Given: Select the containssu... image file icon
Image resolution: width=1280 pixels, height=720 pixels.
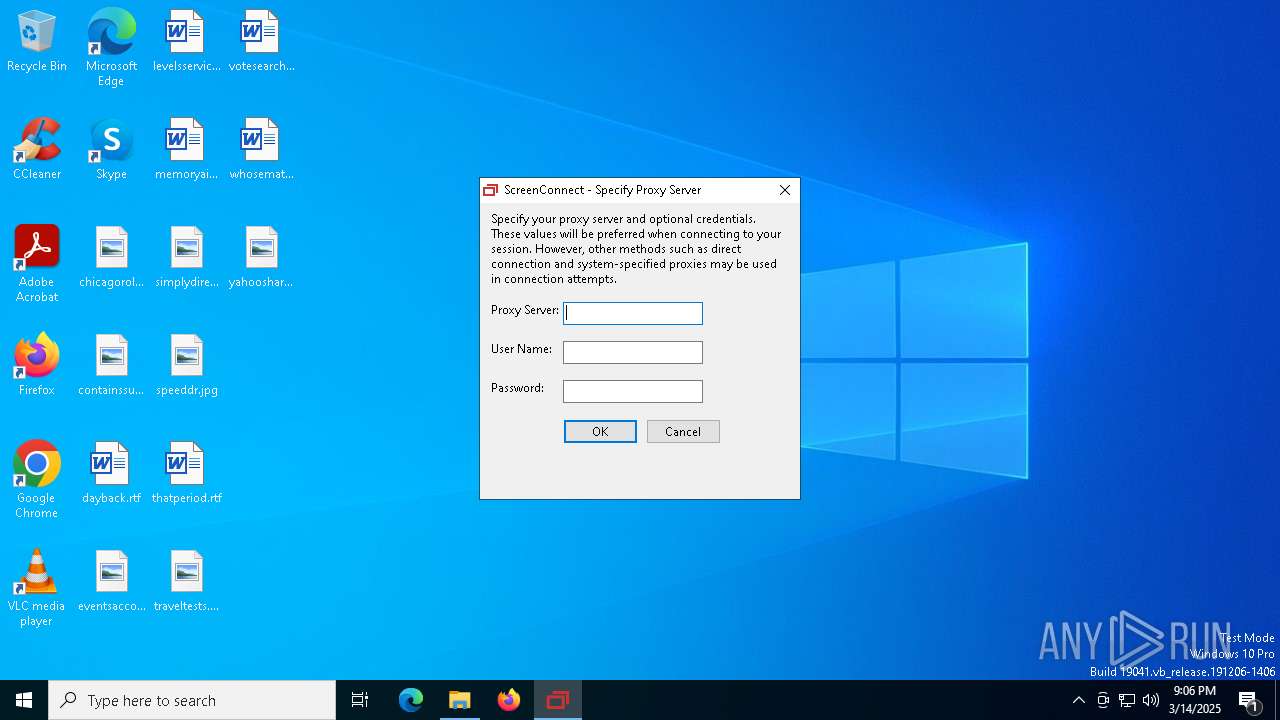Looking at the screenshot, I should coord(111,366).
